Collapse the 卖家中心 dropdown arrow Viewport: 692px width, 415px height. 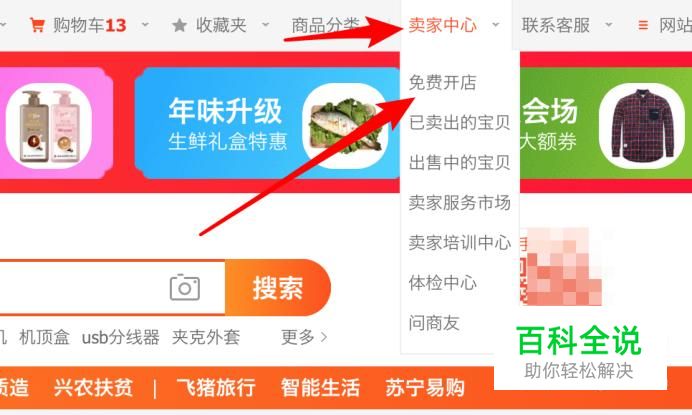(x=496, y=25)
